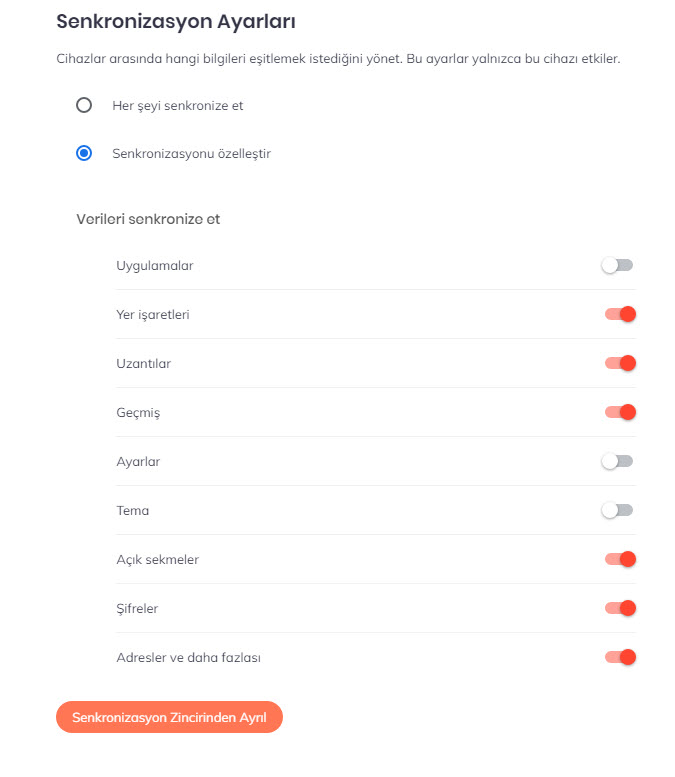Click the 'Şifreler' row label text
675x777 pixels.
pyautogui.click(x=137, y=608)
